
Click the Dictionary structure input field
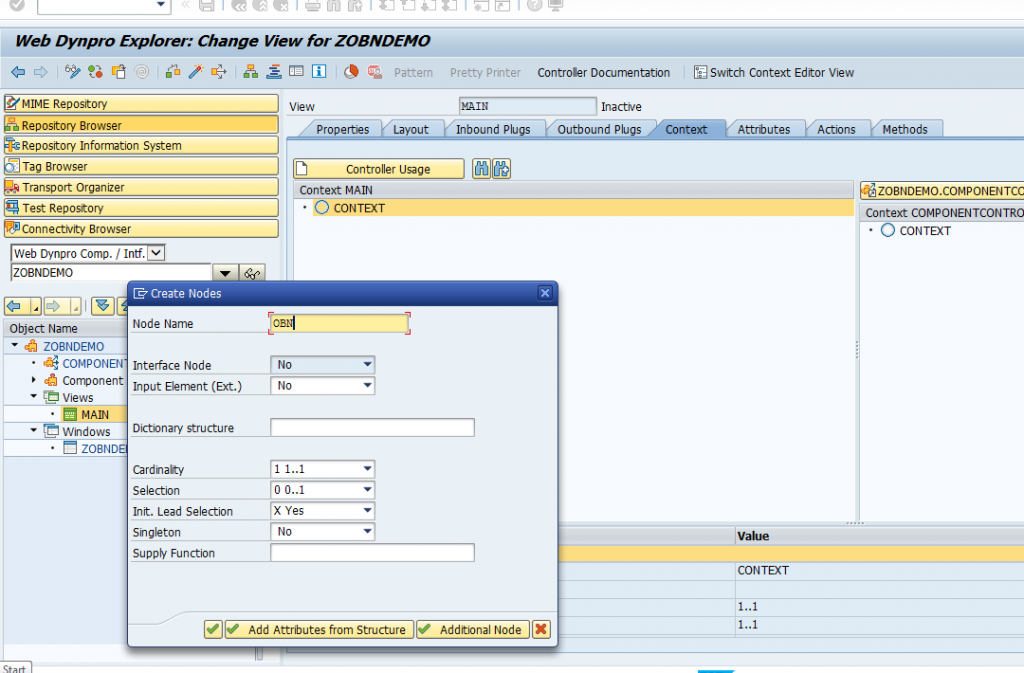[372, 428]
